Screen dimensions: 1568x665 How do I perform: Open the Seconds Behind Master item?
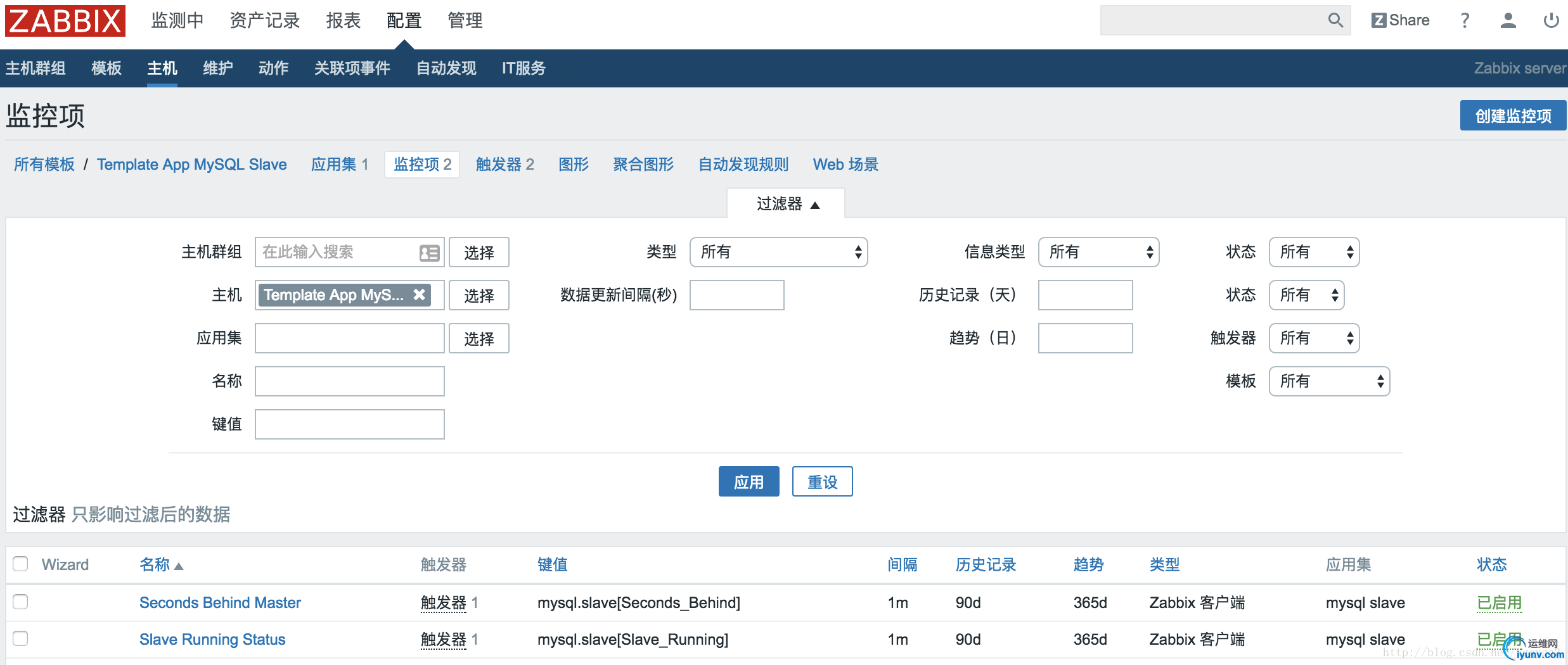(220, 603)
